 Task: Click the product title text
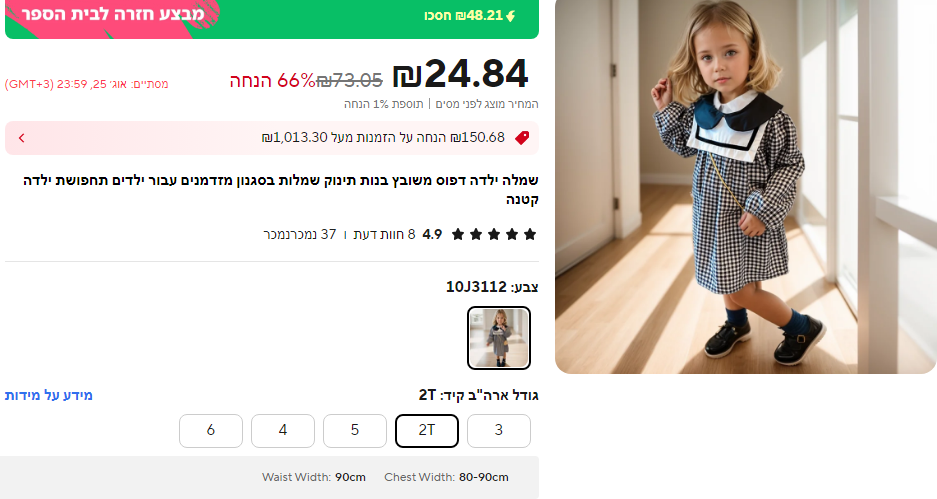coord(281,189)
